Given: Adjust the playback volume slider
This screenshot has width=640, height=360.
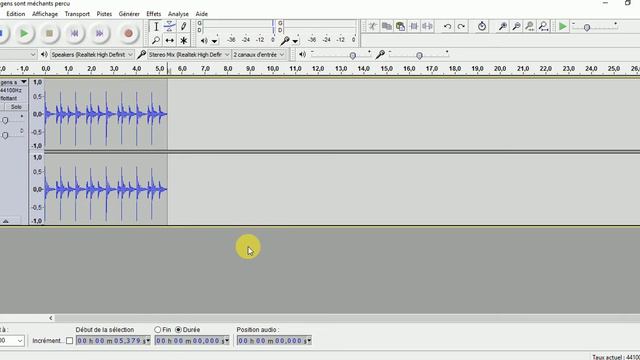Looking at the screenshot, I should tap(353, 56).
